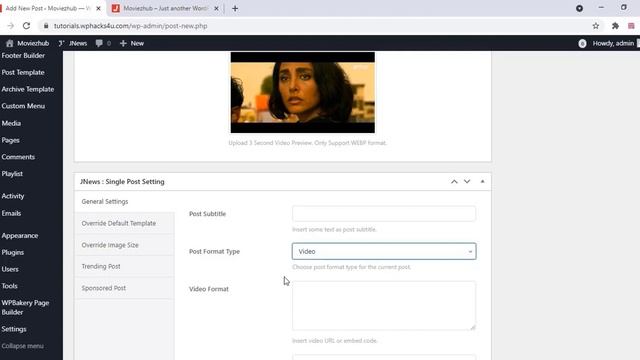Open the Post Format Type dropdown
Image resolution: width=640 pixels, height=360 pixels.
point(384,251)
